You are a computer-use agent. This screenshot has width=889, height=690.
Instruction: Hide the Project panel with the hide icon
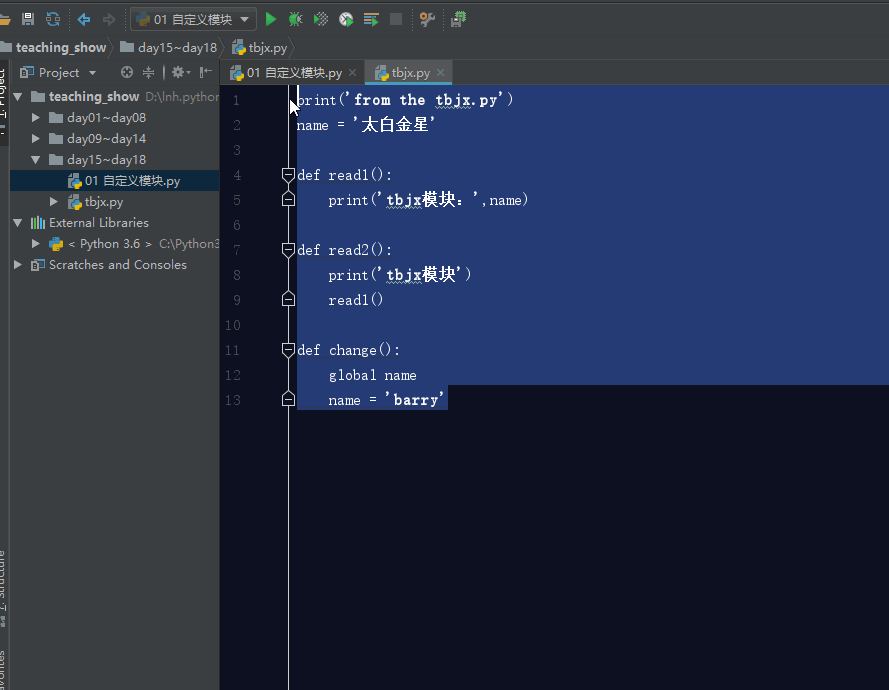coord(206,72)
